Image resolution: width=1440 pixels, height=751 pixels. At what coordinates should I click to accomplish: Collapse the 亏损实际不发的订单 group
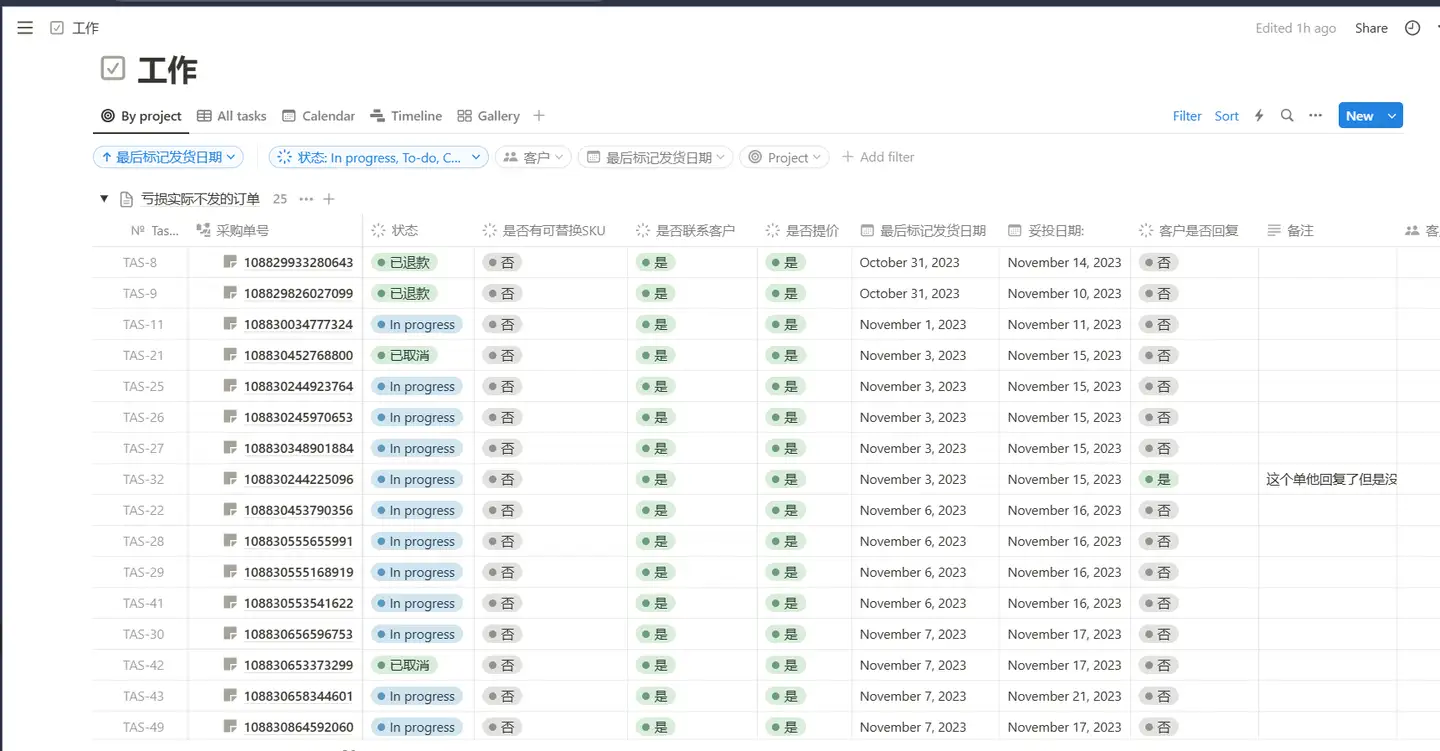(x=104, y=199)
